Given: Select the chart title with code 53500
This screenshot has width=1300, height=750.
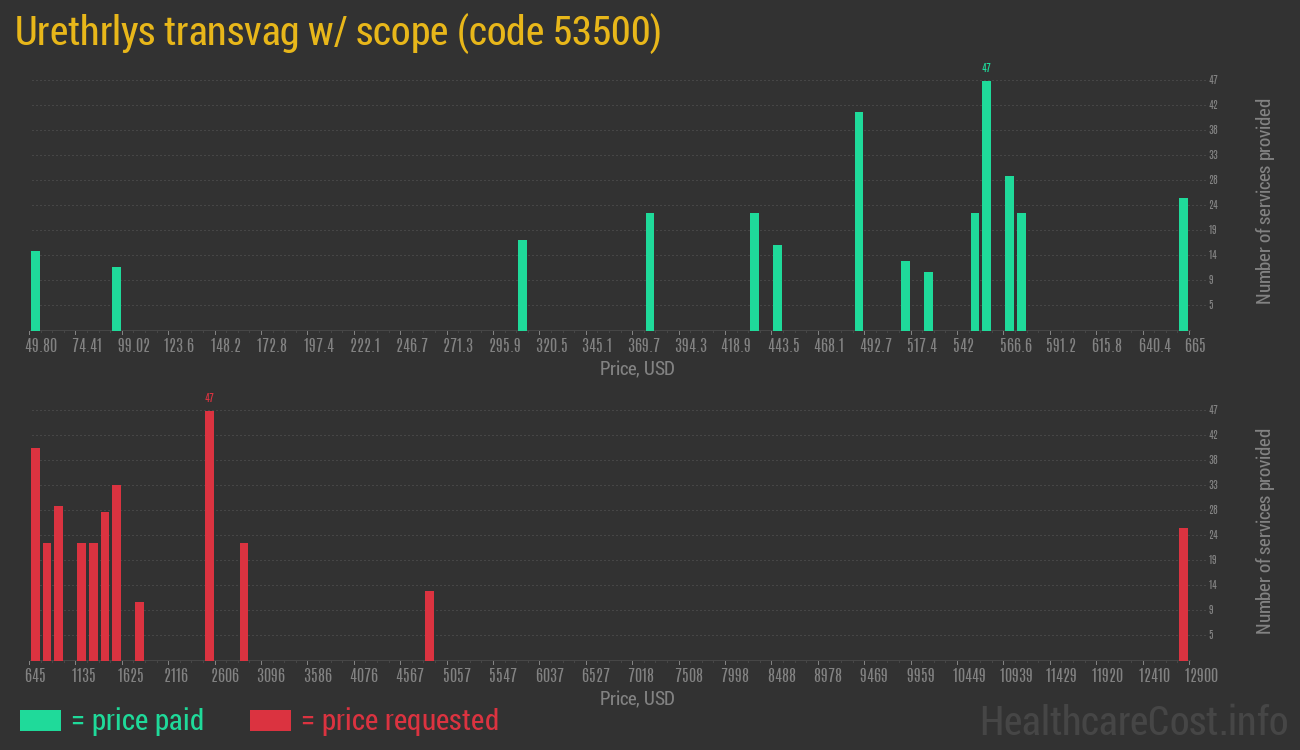Looking at the screenshot, I should coord(338,32).
